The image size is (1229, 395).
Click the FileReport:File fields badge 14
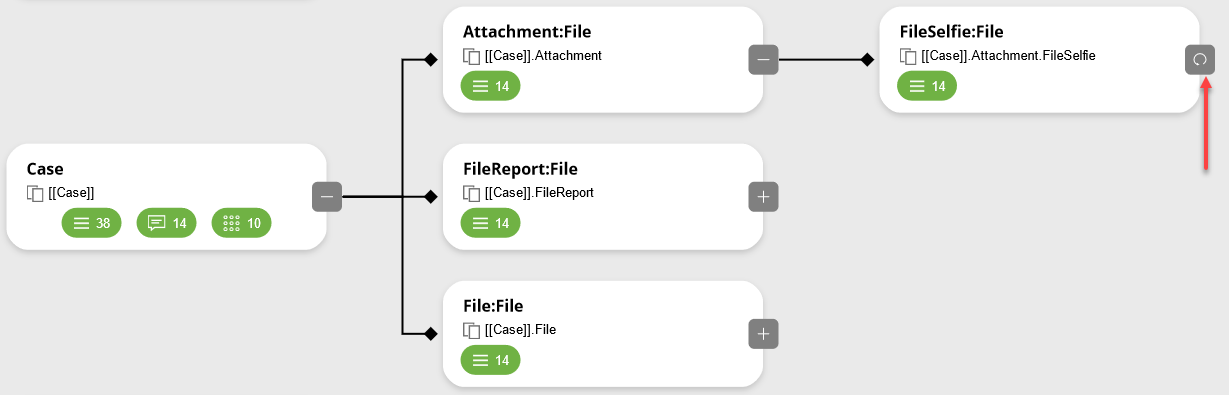490,223
